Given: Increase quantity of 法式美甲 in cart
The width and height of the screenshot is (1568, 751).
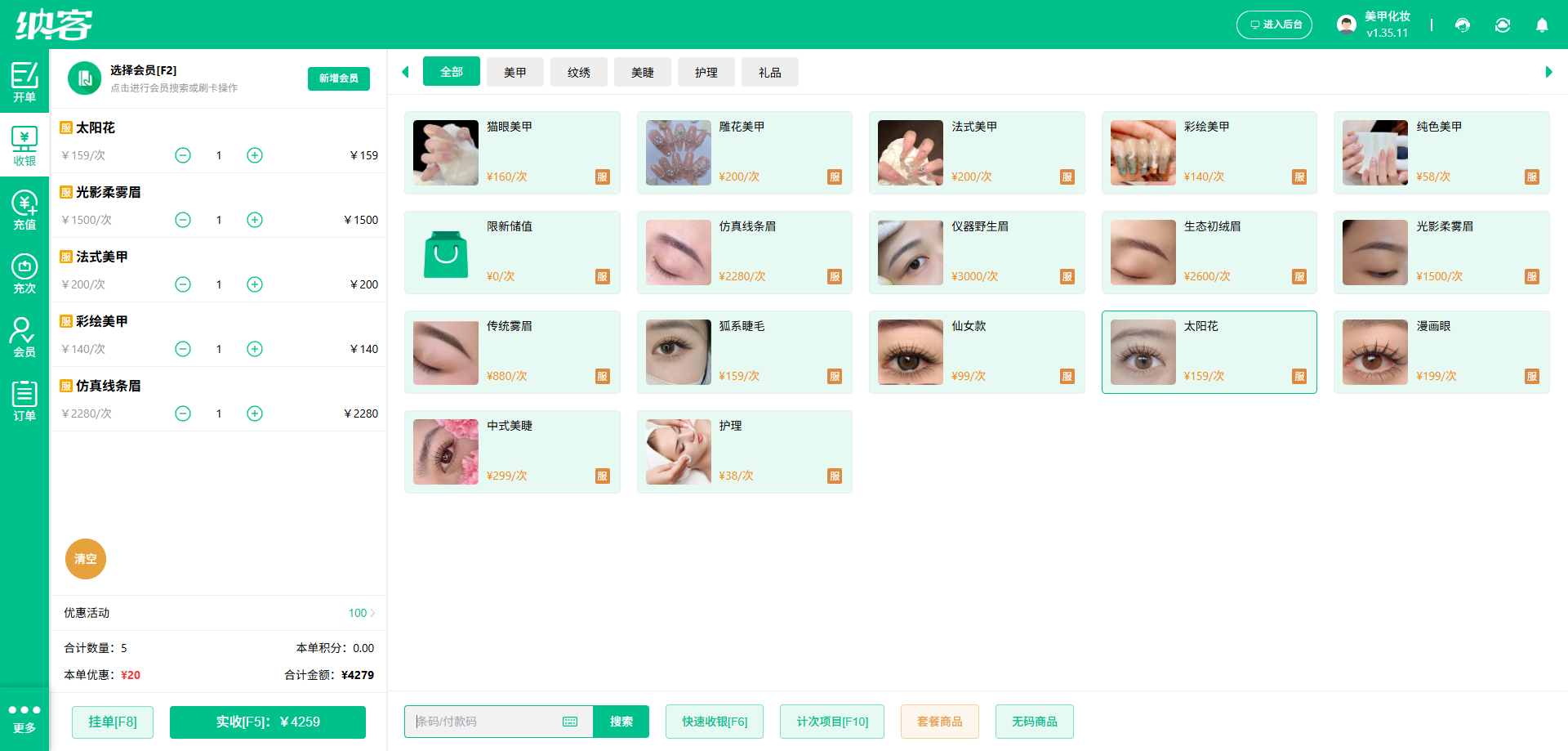Looking at the screenshot, I should (x=255, y=284).
